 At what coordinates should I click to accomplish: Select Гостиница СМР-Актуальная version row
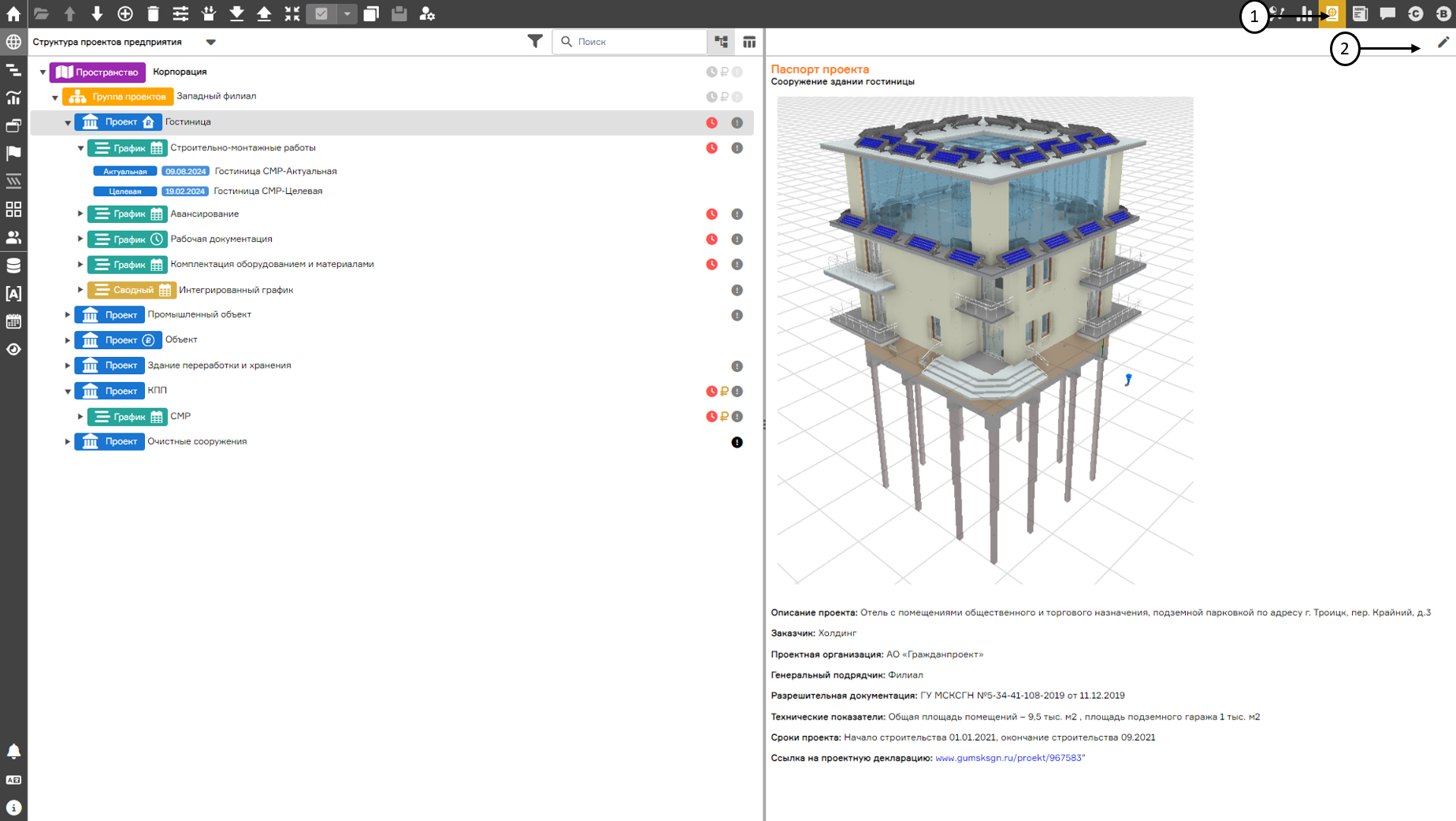point(392,171)
